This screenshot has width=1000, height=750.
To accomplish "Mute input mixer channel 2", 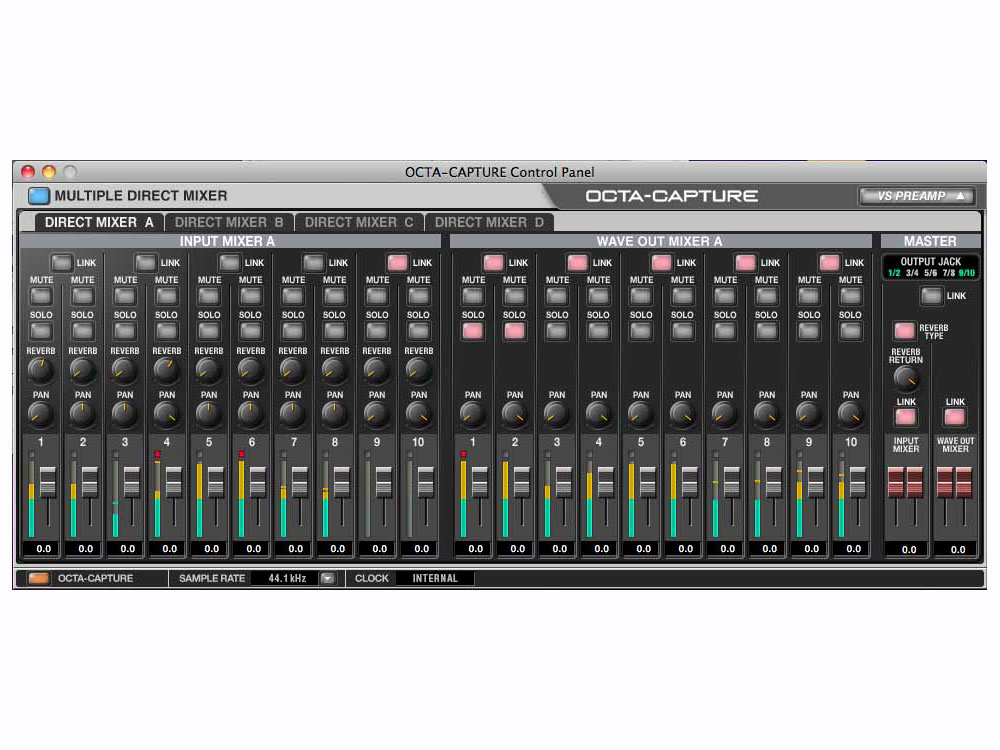I will click(82, 296).
